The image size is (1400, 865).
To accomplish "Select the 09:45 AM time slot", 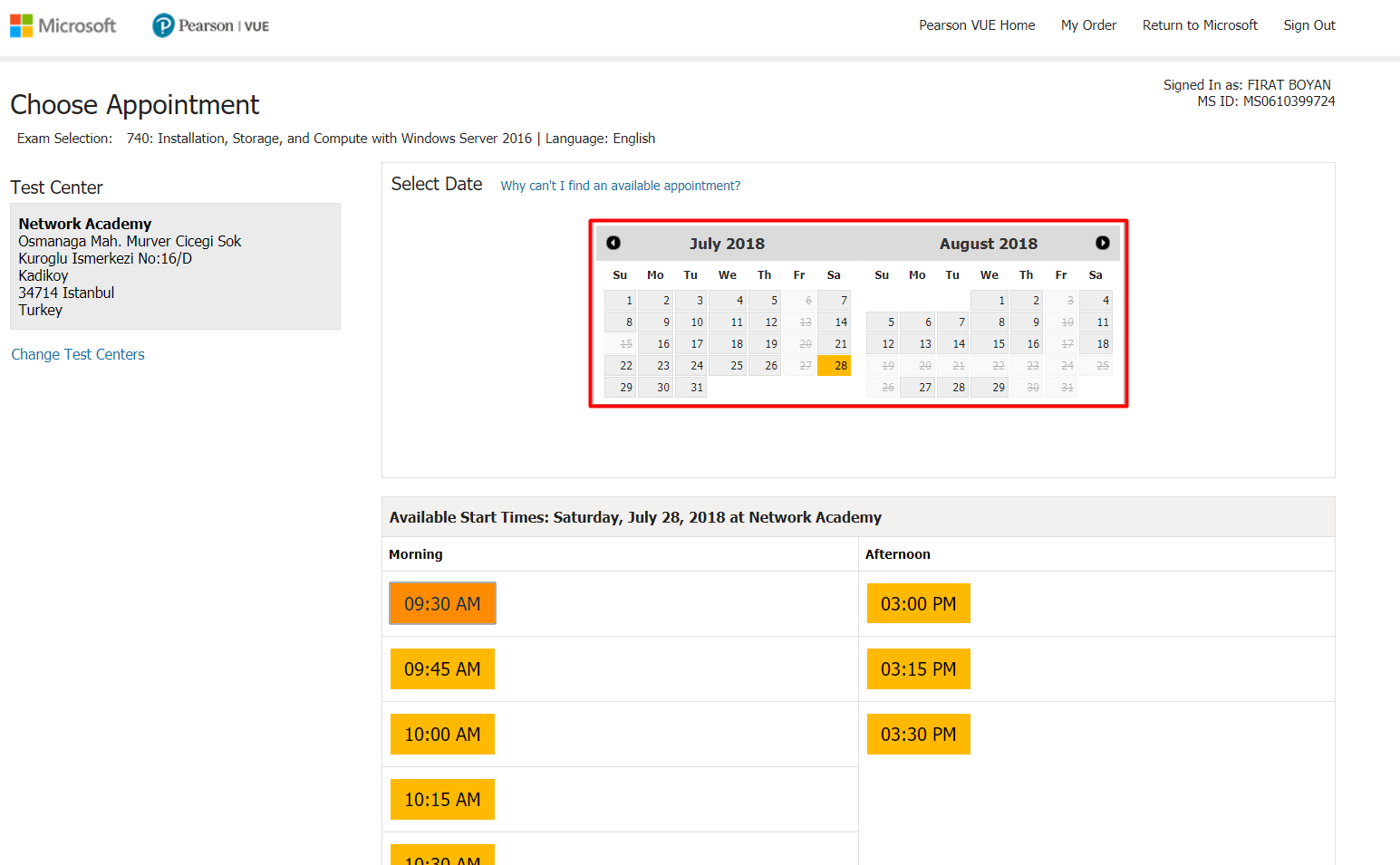I will click(442, 668).
